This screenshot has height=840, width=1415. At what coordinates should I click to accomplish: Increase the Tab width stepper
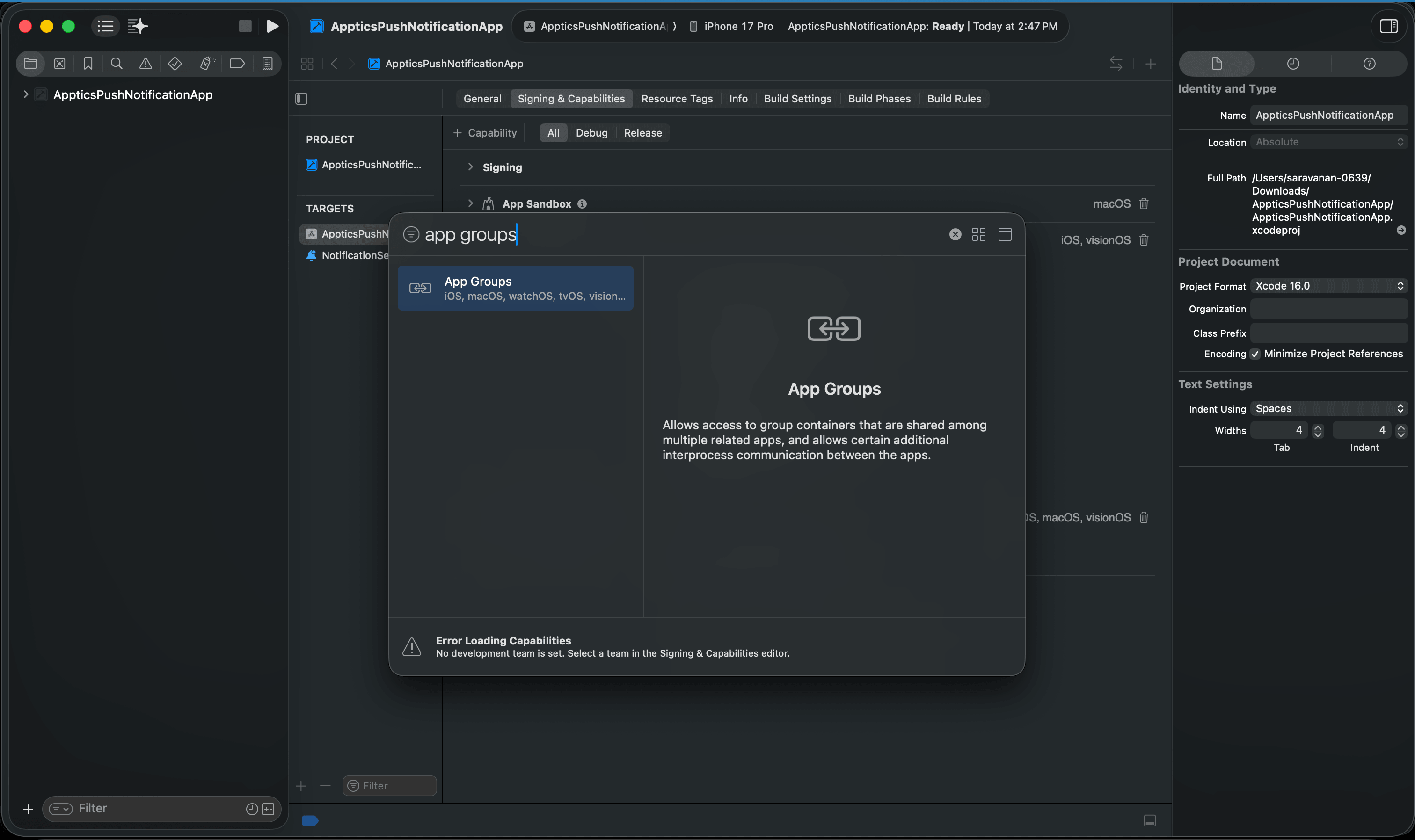pyautogui.click(x=1318, y=427)
